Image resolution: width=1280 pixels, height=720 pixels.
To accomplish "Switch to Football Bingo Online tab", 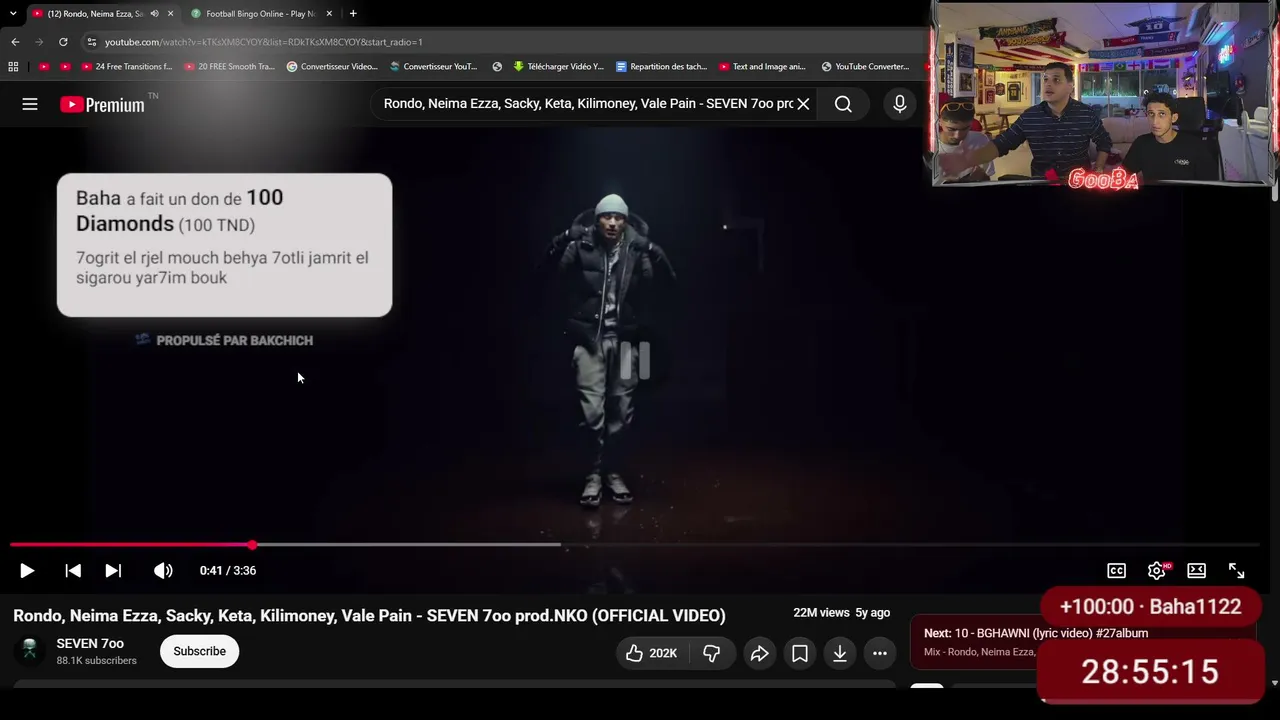I will 259,13.
